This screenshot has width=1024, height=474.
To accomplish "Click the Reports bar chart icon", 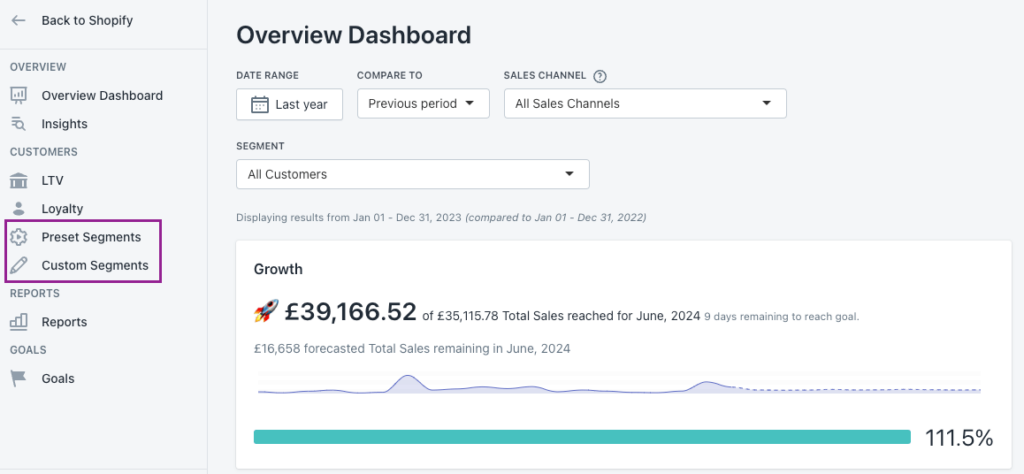I will tap(19, 321).
